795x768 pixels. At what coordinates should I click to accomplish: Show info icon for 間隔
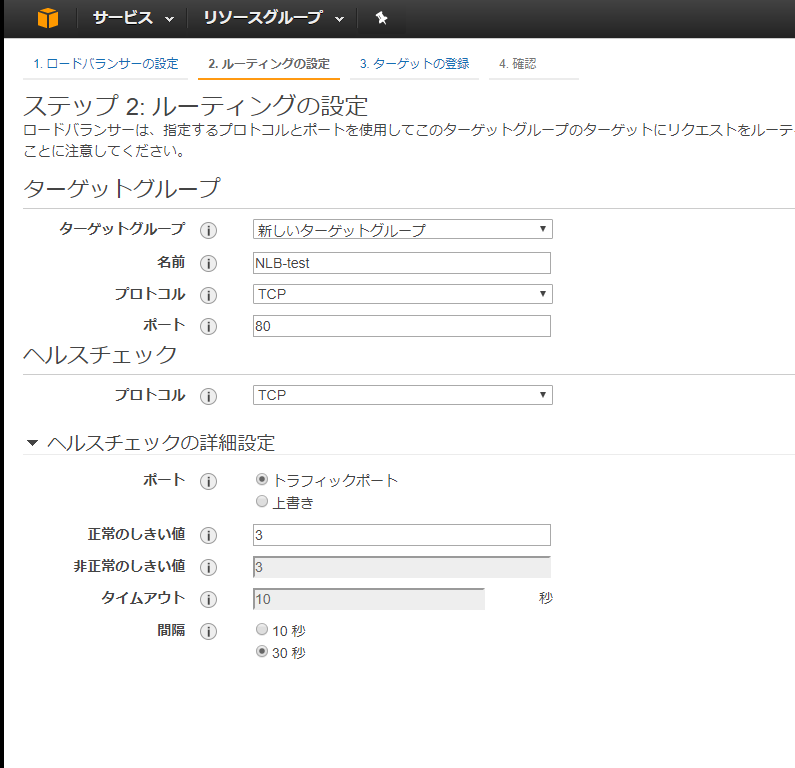(x=208, y=632)
